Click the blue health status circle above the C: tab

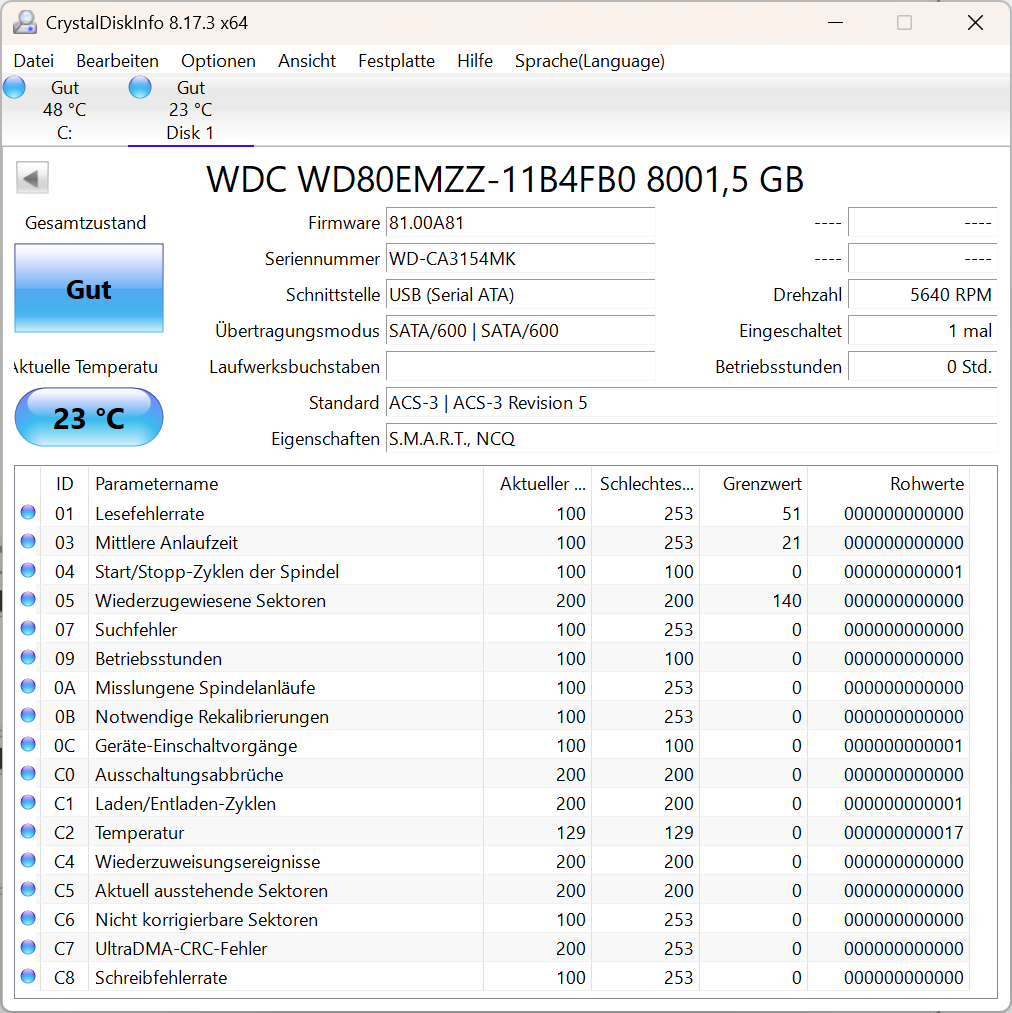click(x=14, y=87)
